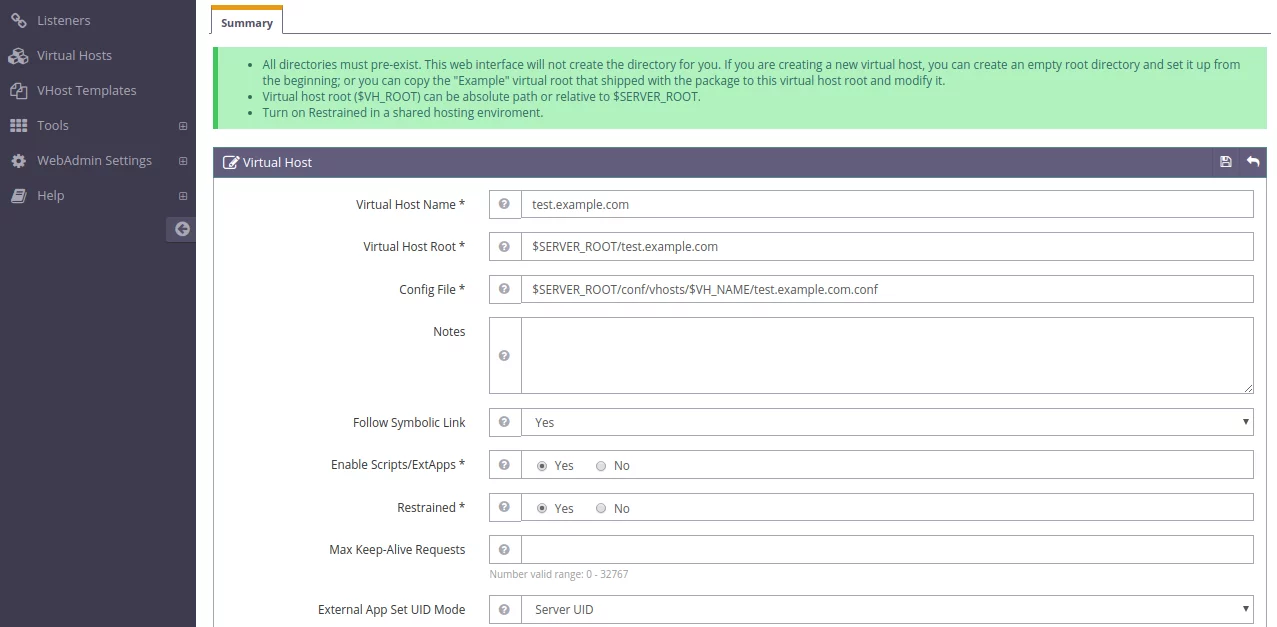Click the 'Virtual Host Name *' label
This screenshot has height=627, width=1277.
411,204
